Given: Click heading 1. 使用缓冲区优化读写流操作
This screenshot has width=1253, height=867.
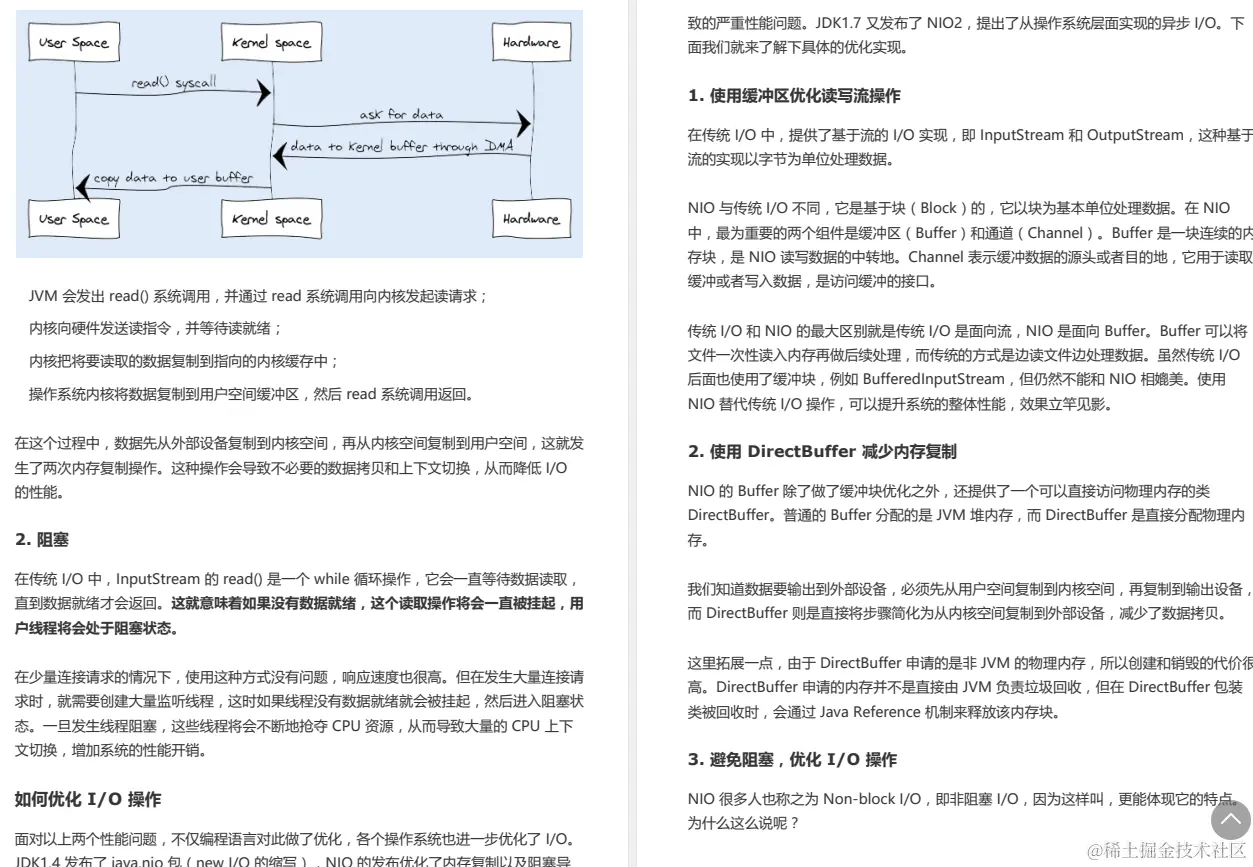Looking at the screenshot, I should coord(795,94).
